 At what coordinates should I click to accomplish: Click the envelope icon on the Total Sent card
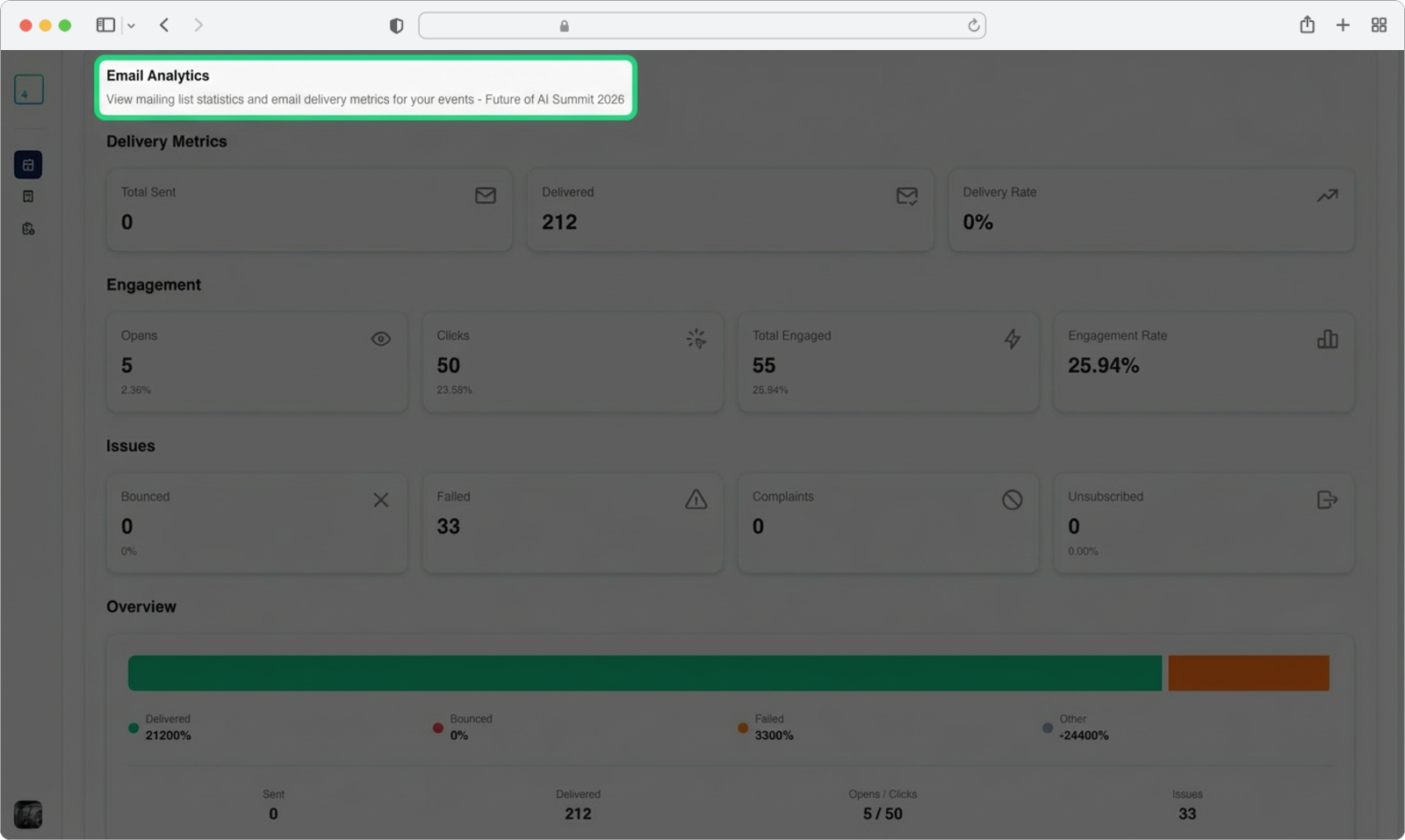tap(485, 196)
